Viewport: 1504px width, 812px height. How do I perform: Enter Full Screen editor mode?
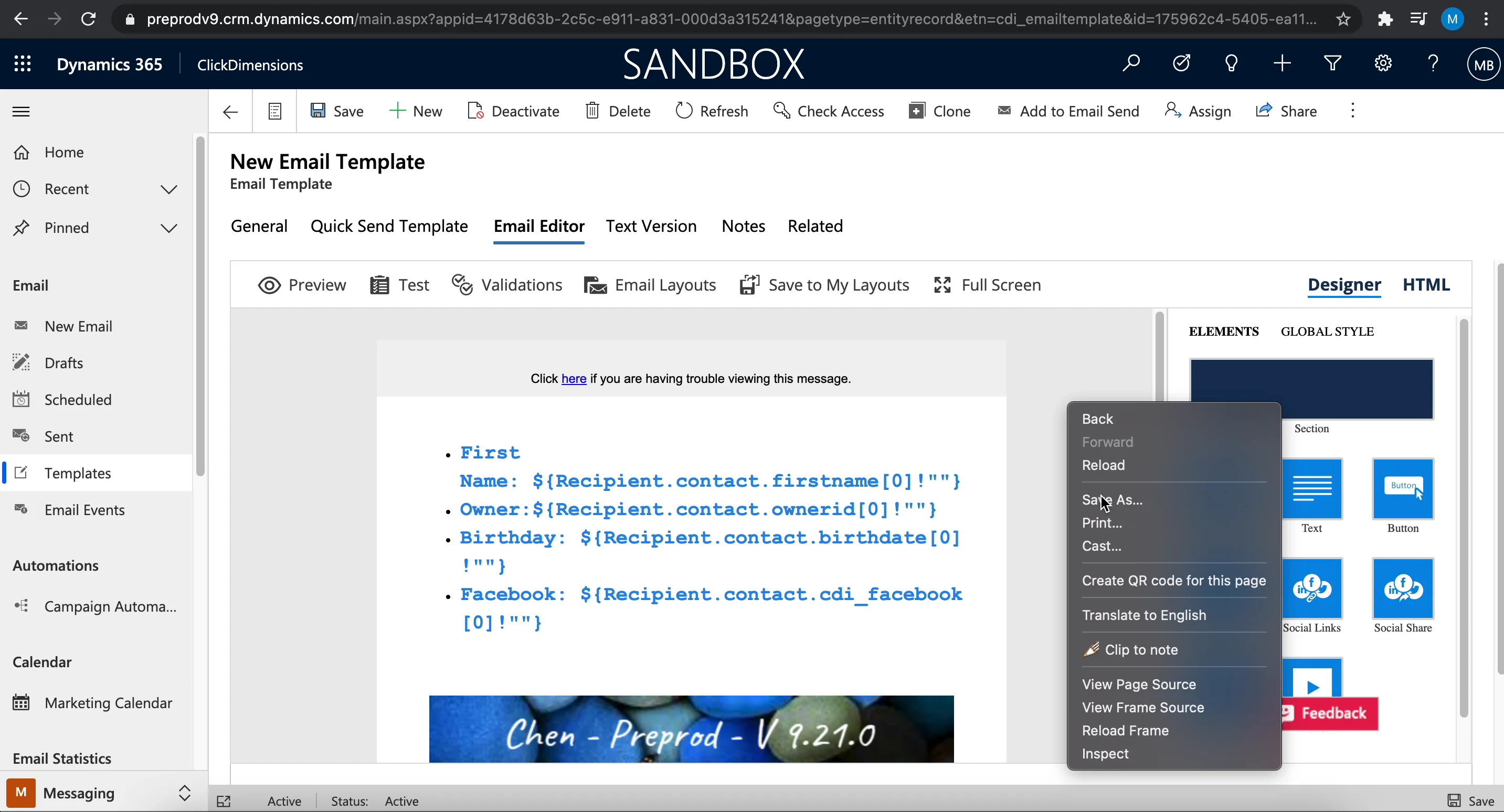(x=987, y=285)
